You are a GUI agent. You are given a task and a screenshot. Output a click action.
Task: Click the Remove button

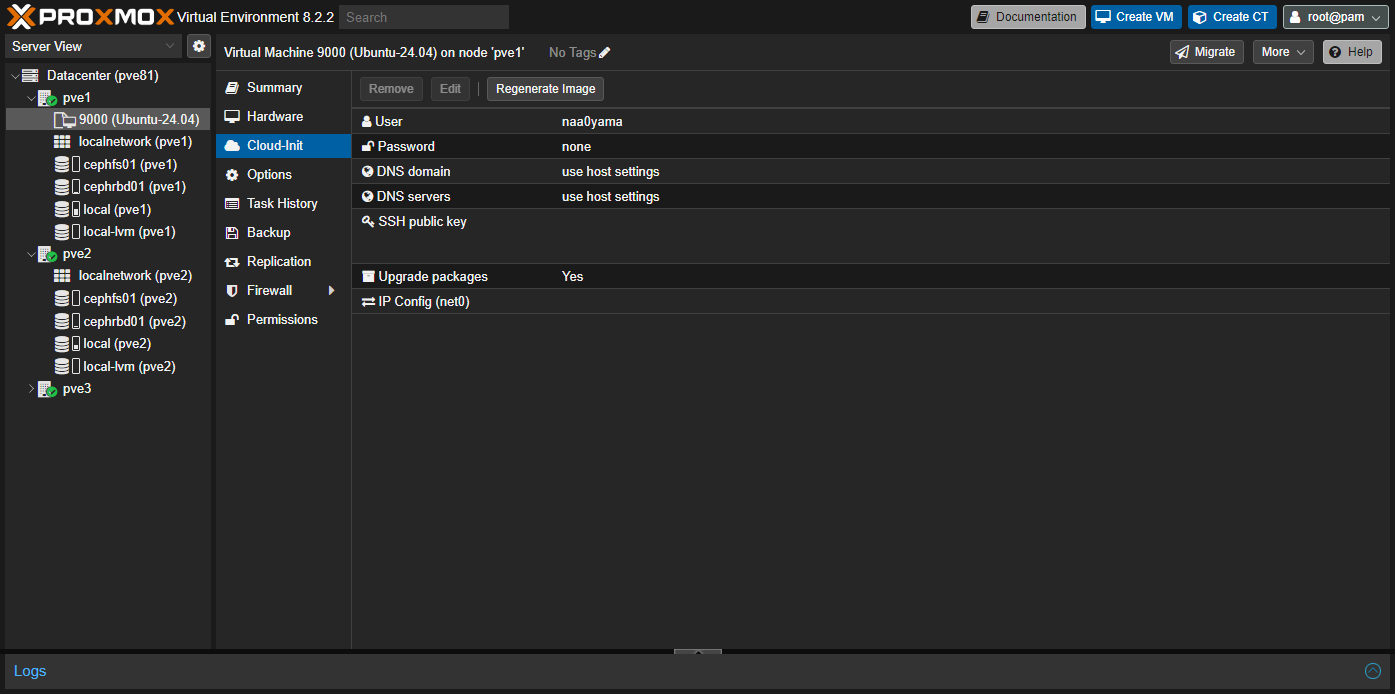(391, 89)
